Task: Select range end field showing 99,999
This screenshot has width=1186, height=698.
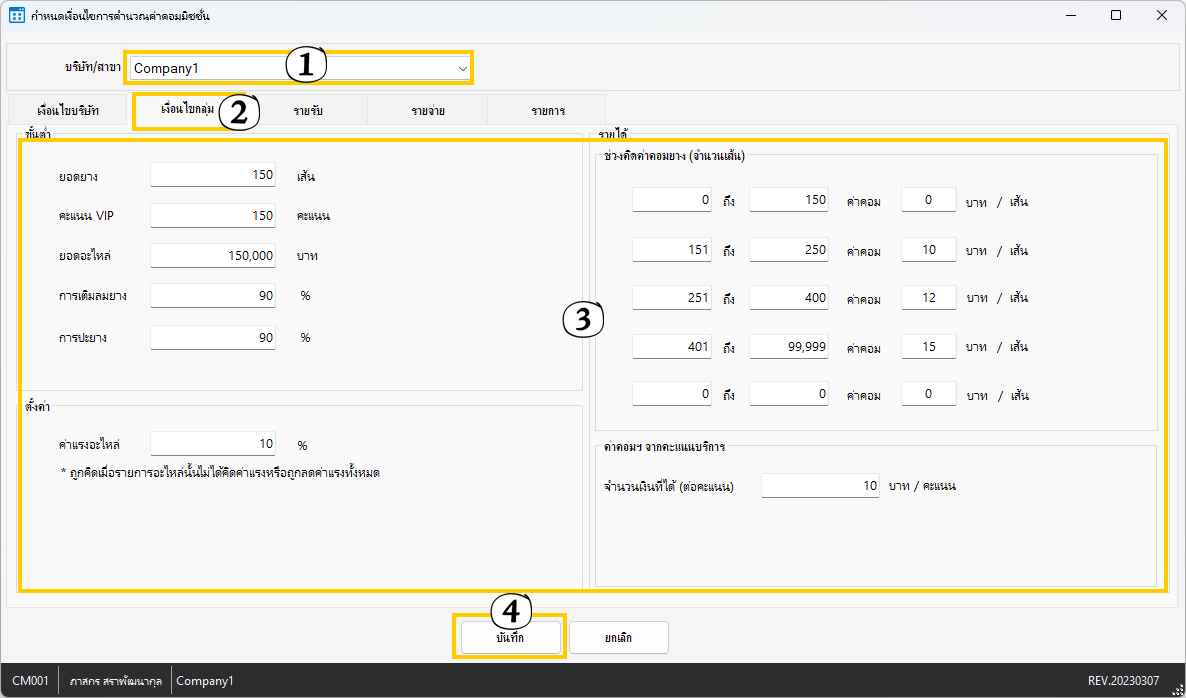Action: [x=790, y=347]
